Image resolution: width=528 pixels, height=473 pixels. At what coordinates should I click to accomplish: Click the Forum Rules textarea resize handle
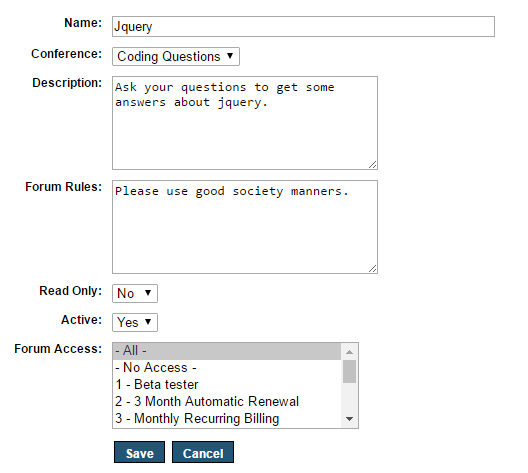coord(372,269)
